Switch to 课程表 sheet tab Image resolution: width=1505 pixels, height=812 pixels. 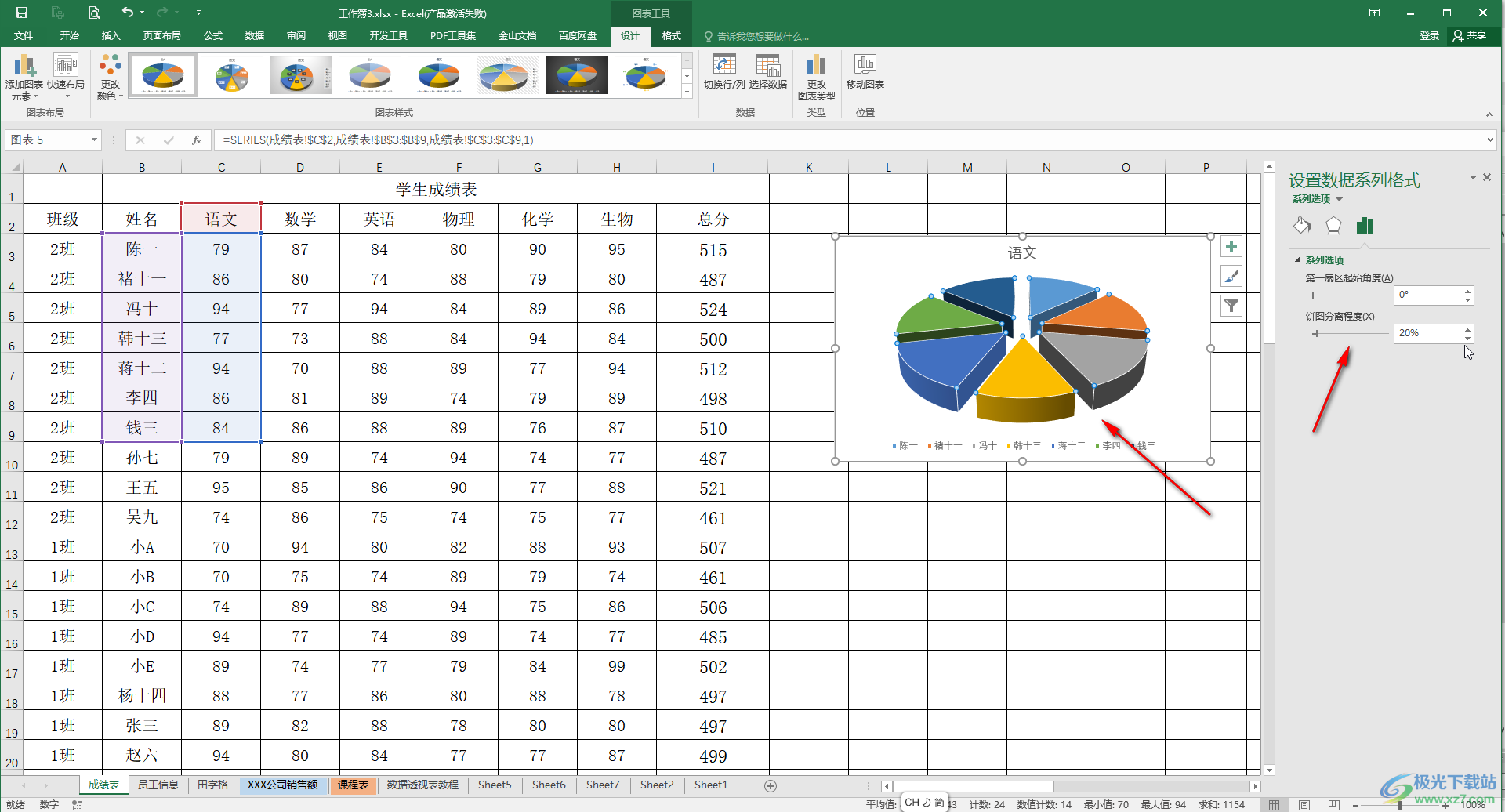(x=353, y=785)
